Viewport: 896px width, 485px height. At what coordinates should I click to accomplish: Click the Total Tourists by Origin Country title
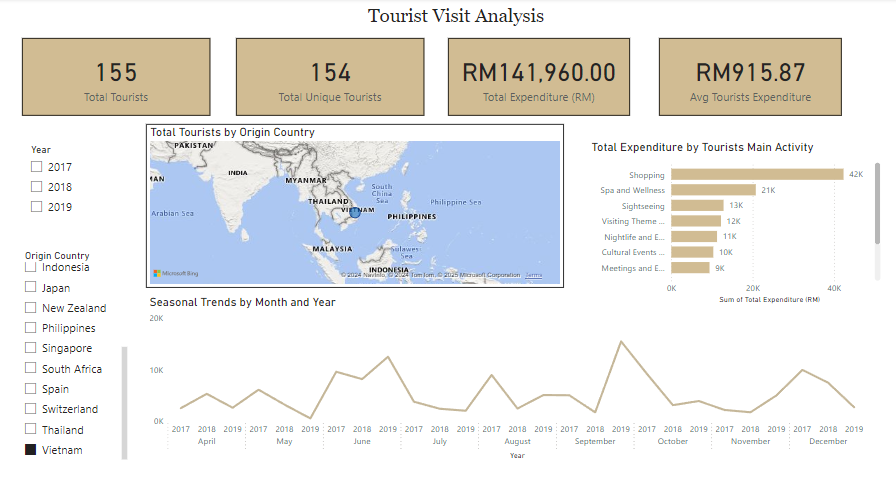pyautogui.click(x=233, y=132)
